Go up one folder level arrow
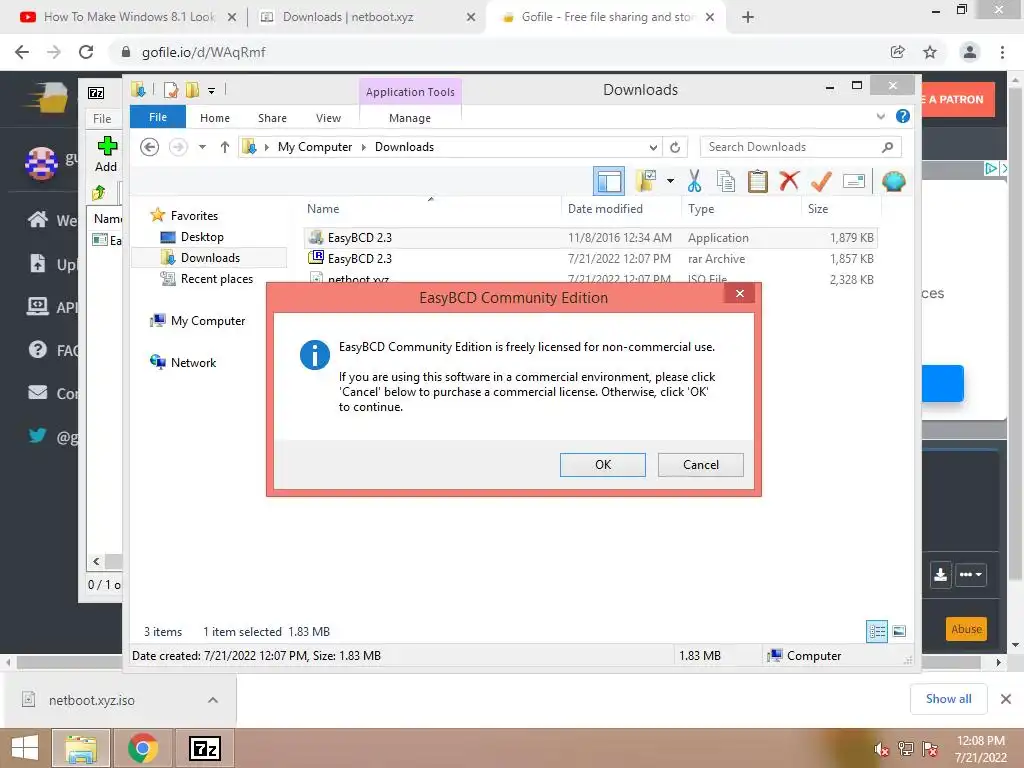 (225, 147)
